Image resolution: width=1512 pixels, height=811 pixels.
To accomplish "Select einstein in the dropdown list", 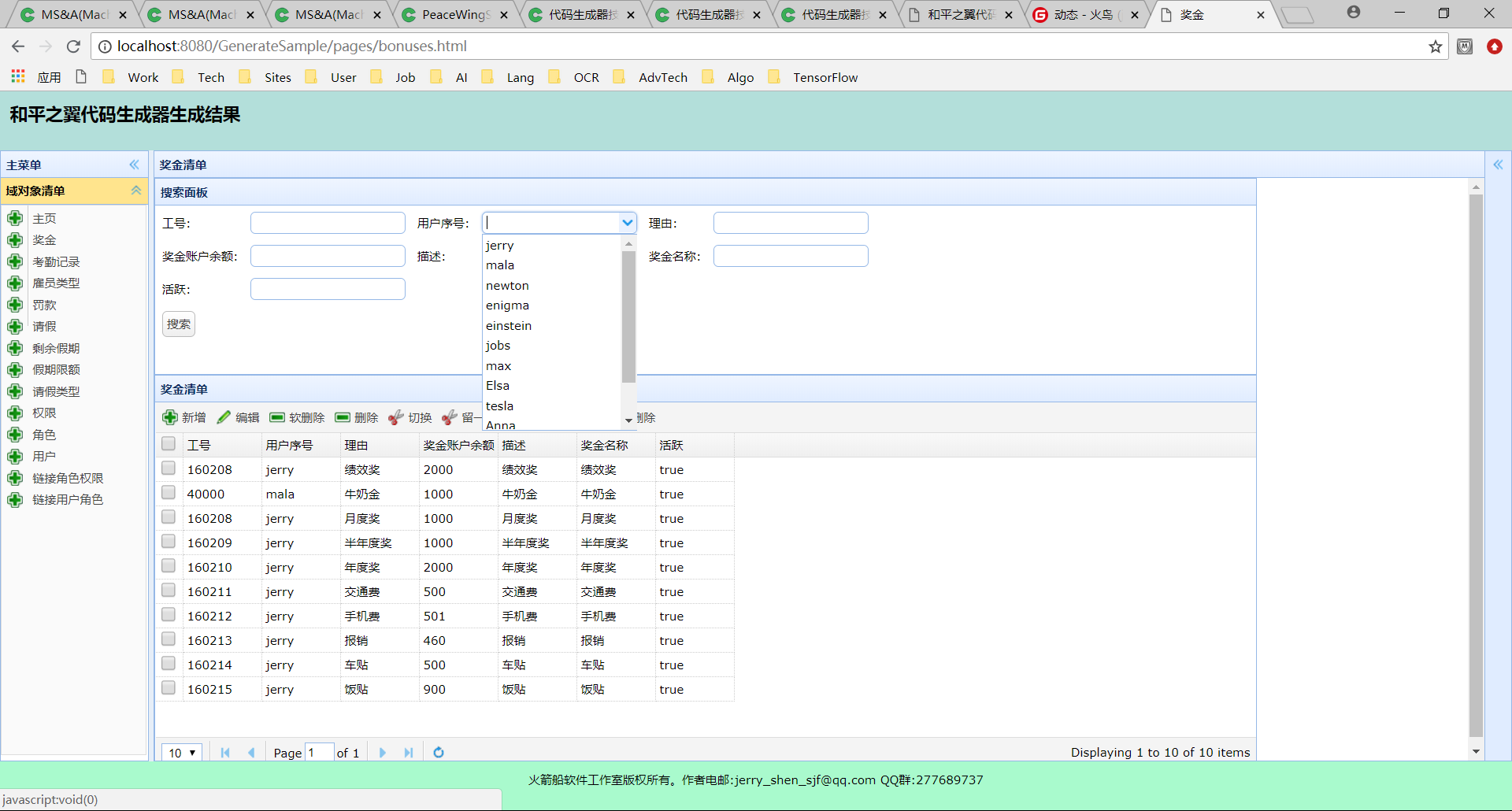I will point(551,326).
